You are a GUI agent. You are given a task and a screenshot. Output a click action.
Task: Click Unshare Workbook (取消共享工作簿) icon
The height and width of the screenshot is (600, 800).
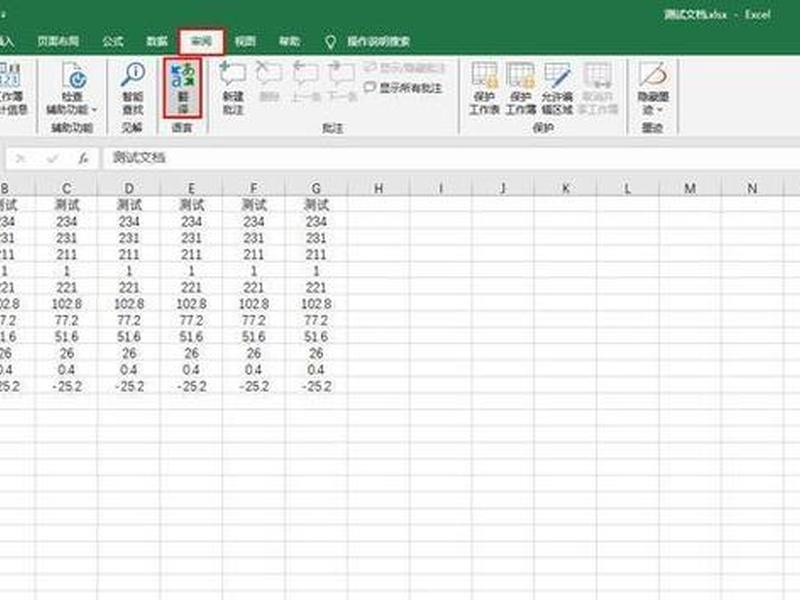[597, 76]
